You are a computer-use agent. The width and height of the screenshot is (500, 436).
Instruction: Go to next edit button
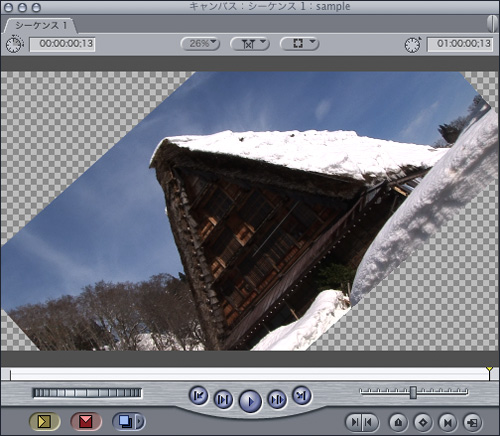(x=302, y=396)
